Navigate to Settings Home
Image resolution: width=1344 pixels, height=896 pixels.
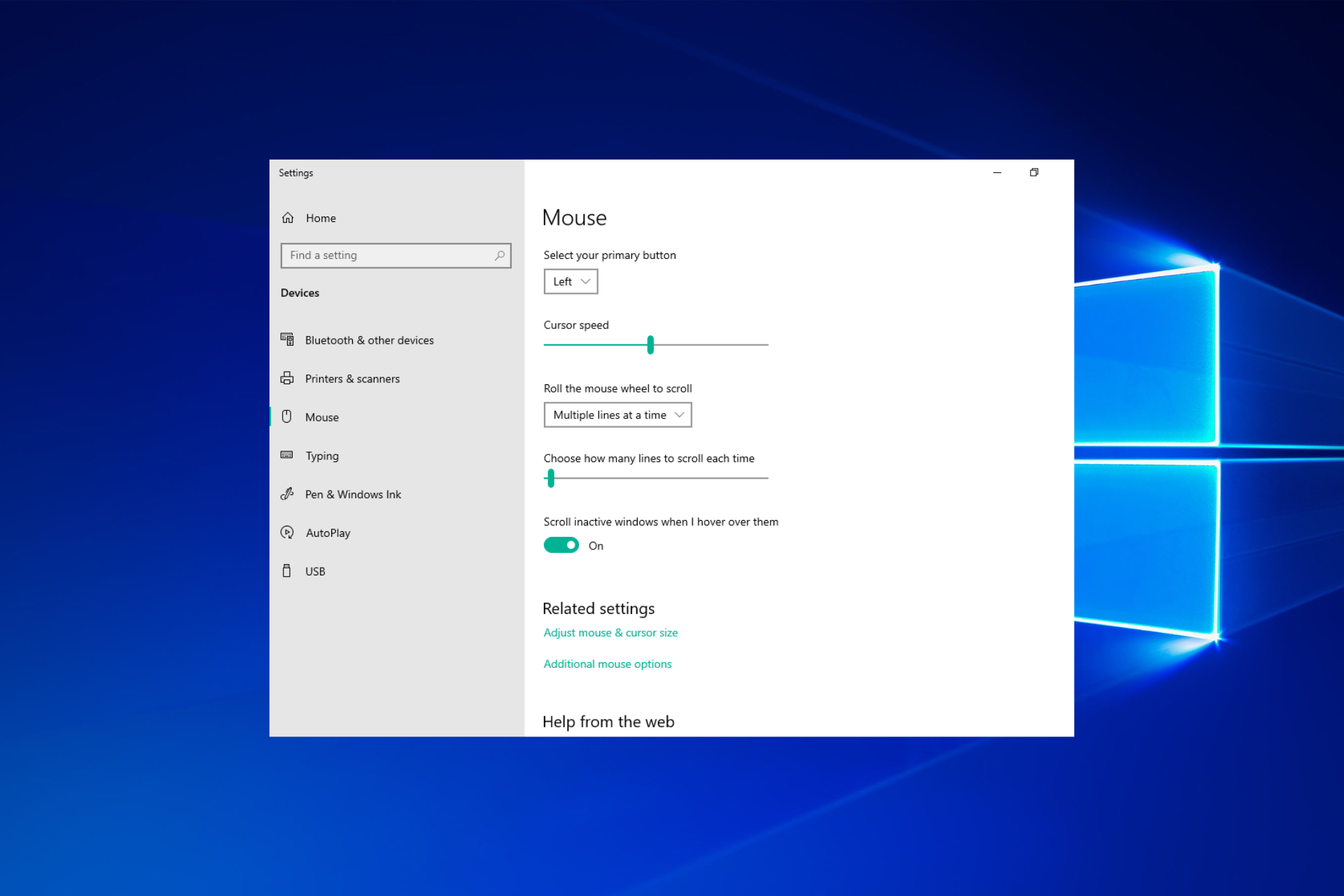(x=321, y=217)
